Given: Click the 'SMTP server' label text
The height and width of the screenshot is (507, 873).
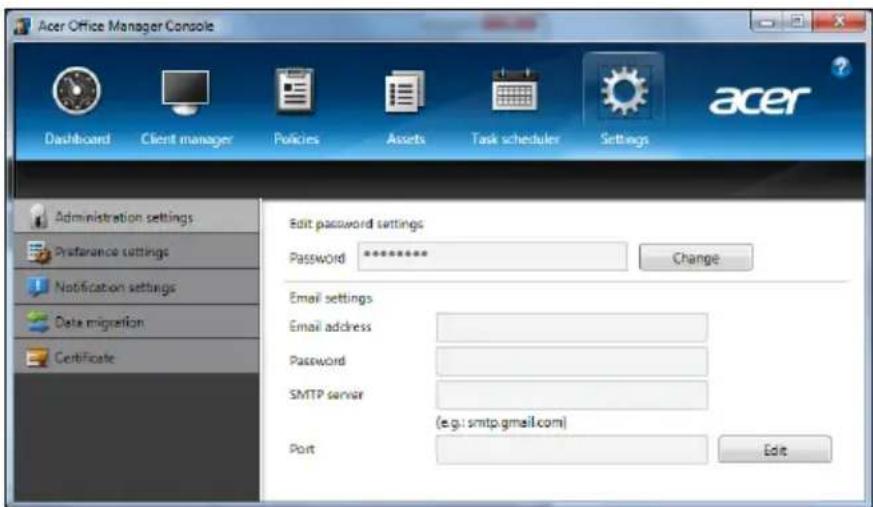Looking at the screenshot, I should pyautogui.click(x=326, y=395).
